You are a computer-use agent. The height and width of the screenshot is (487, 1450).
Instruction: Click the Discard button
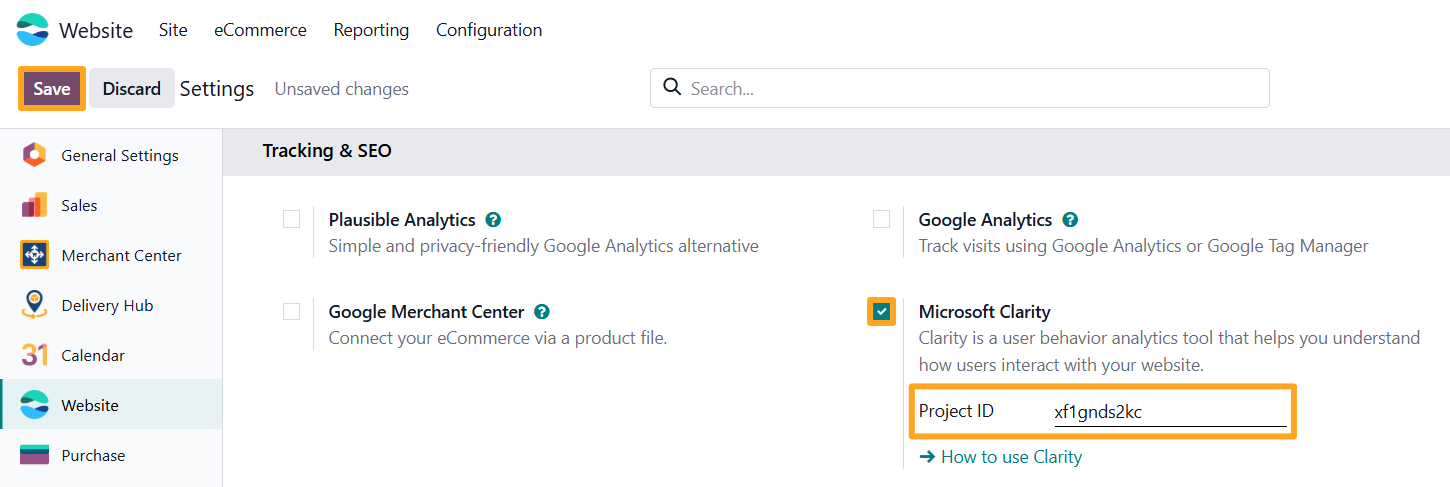point(131,88)
